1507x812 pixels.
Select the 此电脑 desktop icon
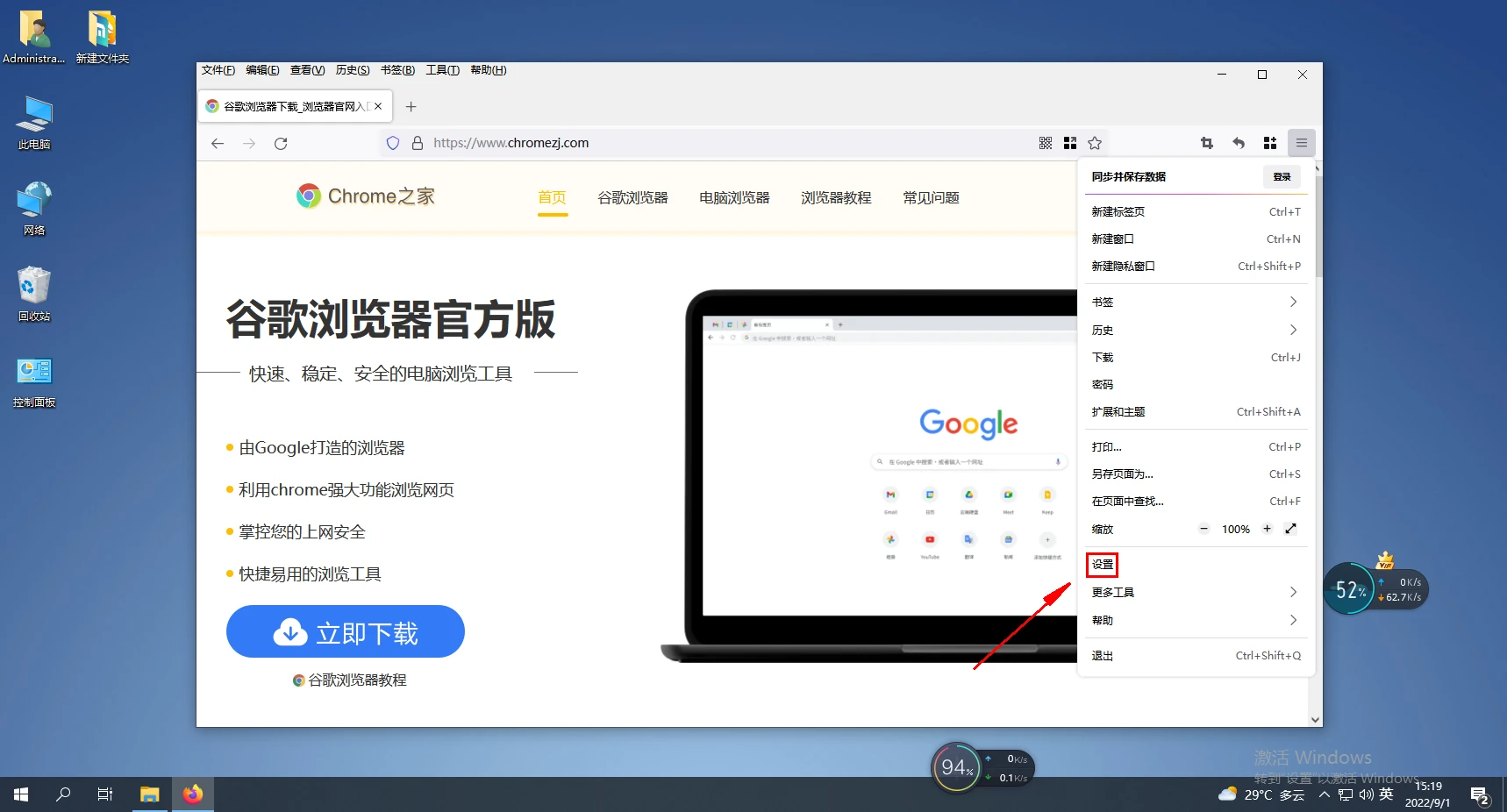click(34, 124)
